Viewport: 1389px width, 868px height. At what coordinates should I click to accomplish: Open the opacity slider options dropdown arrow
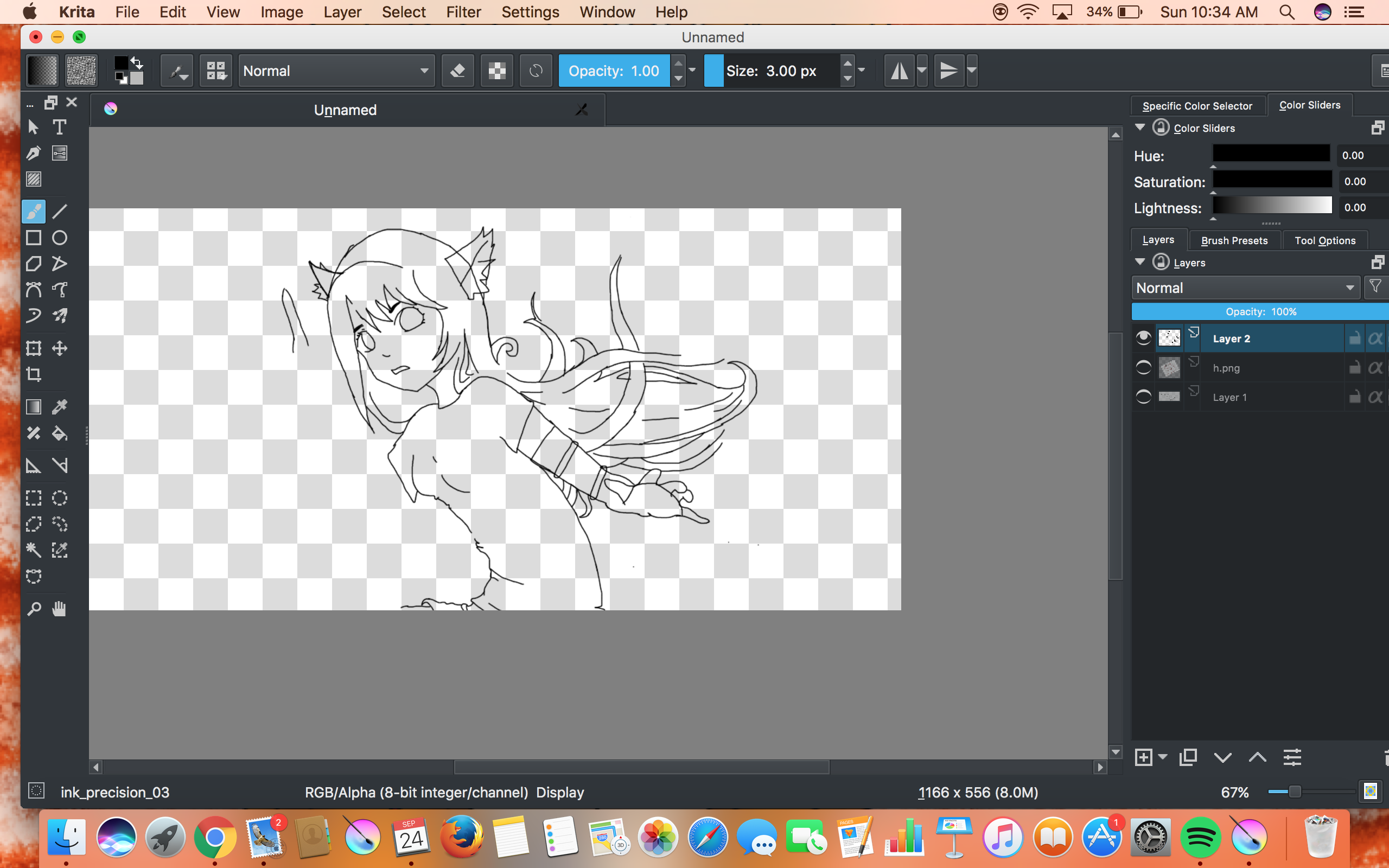coord(692,71)
